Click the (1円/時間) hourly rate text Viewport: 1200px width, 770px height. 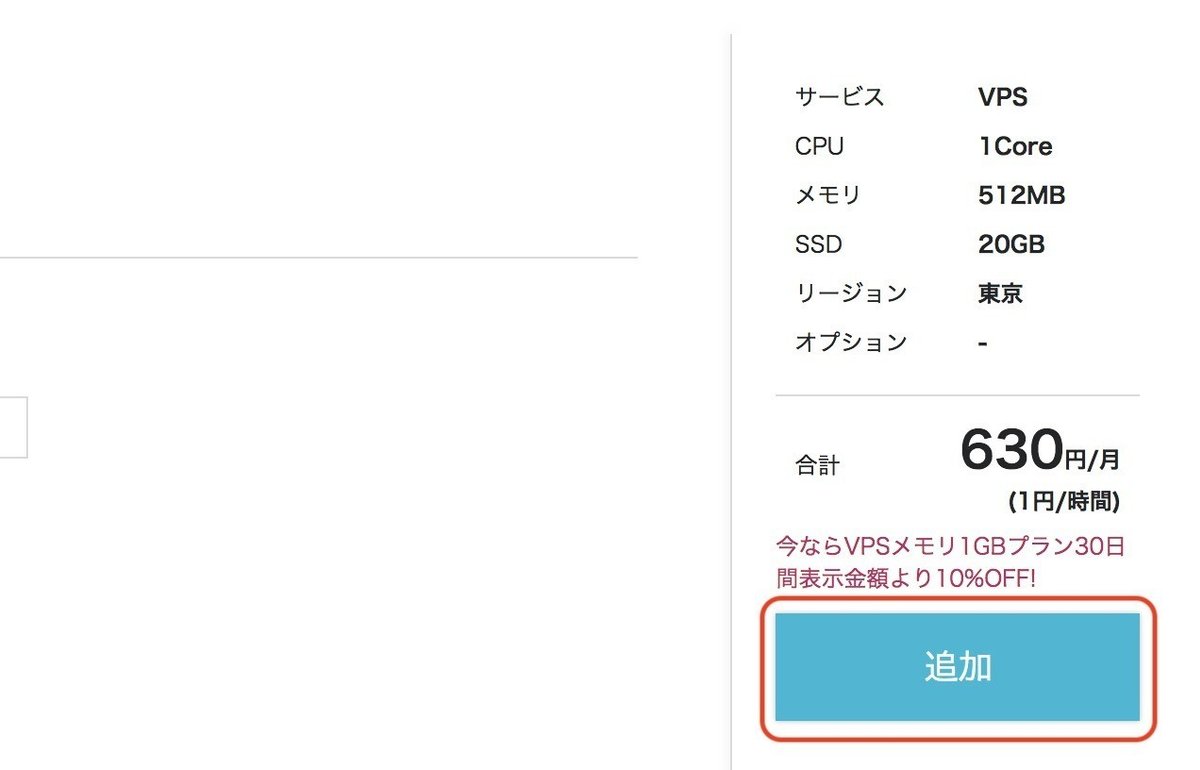point(1064,501)
